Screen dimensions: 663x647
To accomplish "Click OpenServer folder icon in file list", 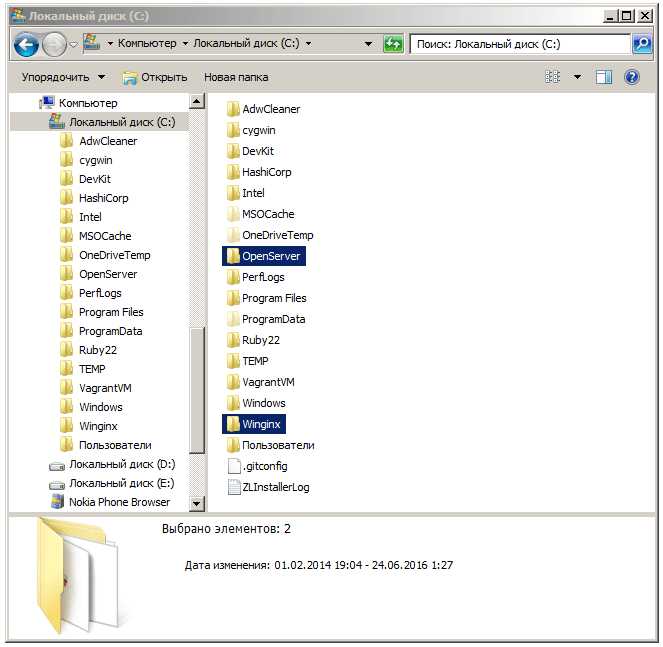I will click(233, 256).
